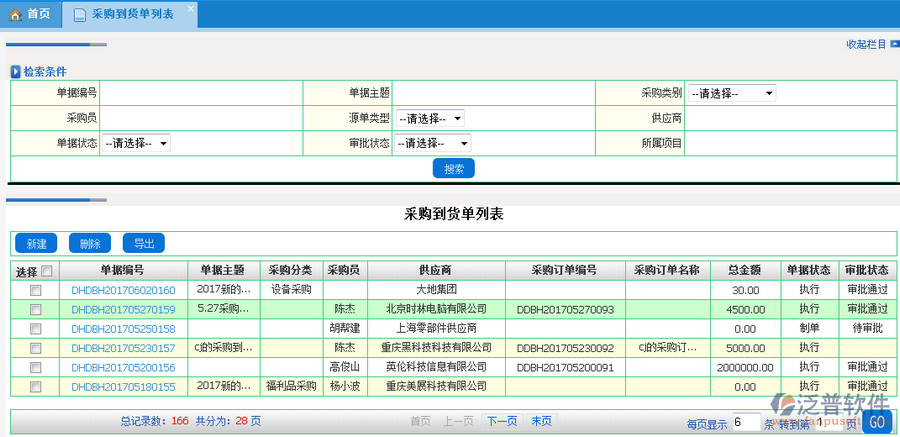The image size is (900, 437).
Task: Open the 采购类别 dropdown
Action: click(x=731, y=93)
